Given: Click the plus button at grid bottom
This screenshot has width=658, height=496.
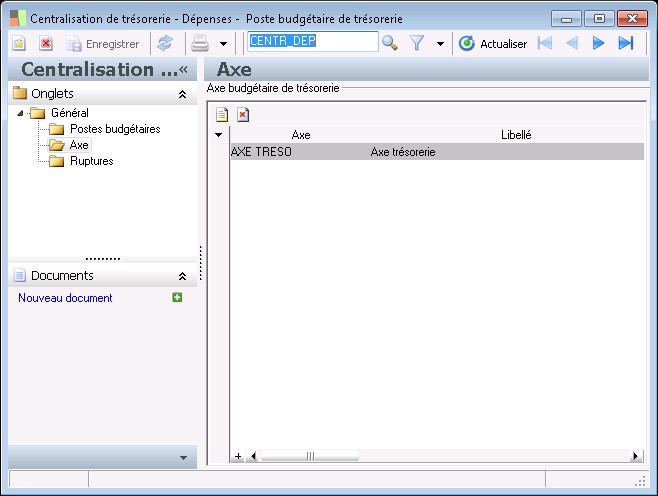Looking at the screenshot, I should 238,456.
